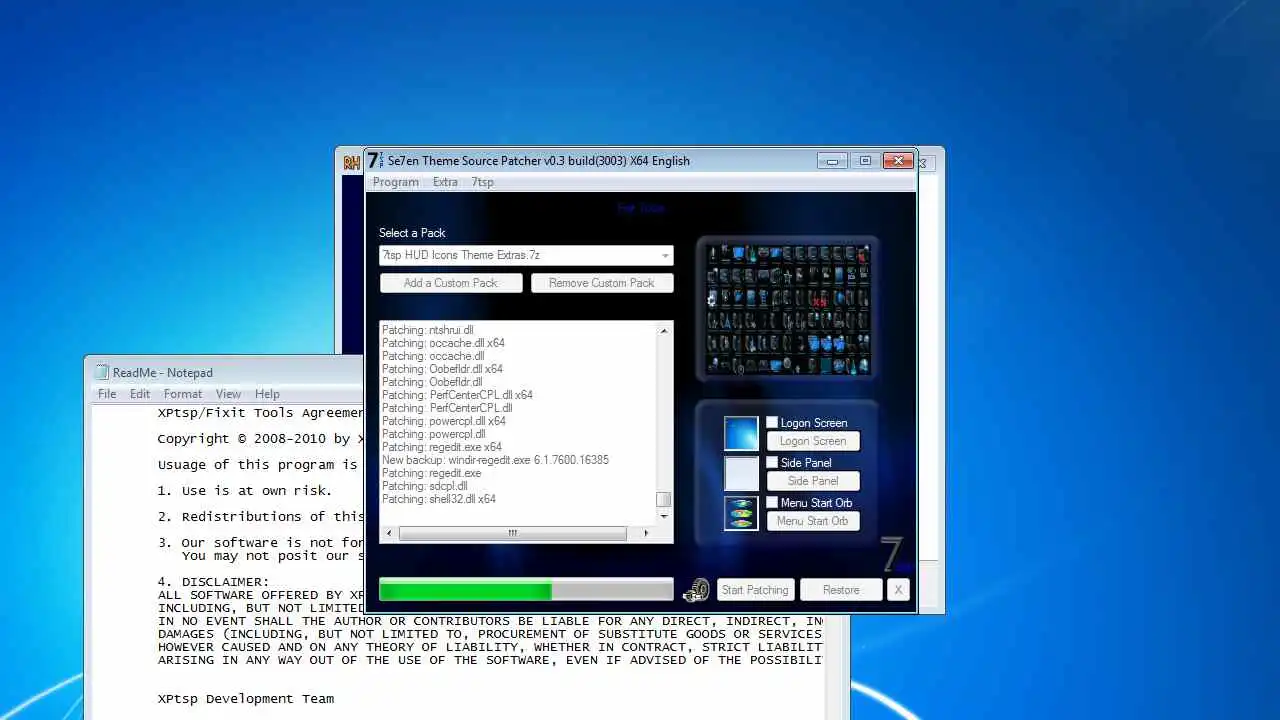
Task: Click the gear icon beside Start Patching
Action: pyautogui.click(x=696, y=591)
